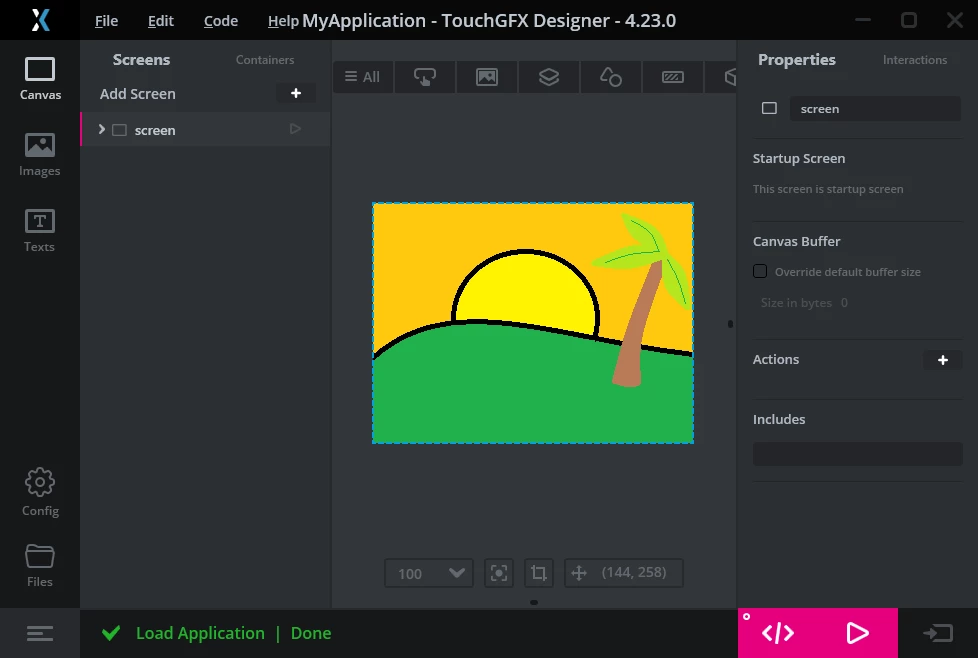Image resolution: width=978 pixels, height=658 pixels.
Task: Click the move position coordinates control
Action: pyautogui.click(x=624, y=573)
